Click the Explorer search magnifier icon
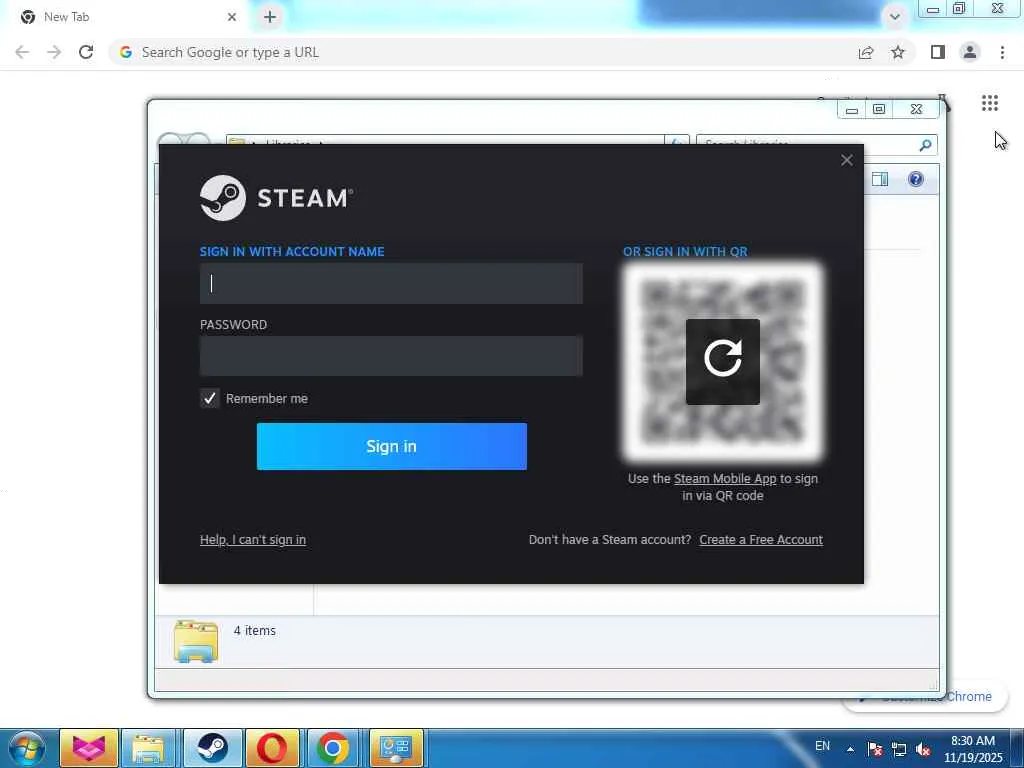The height and width of the screenshot is (768, 1024). click(x=925, y=145)
